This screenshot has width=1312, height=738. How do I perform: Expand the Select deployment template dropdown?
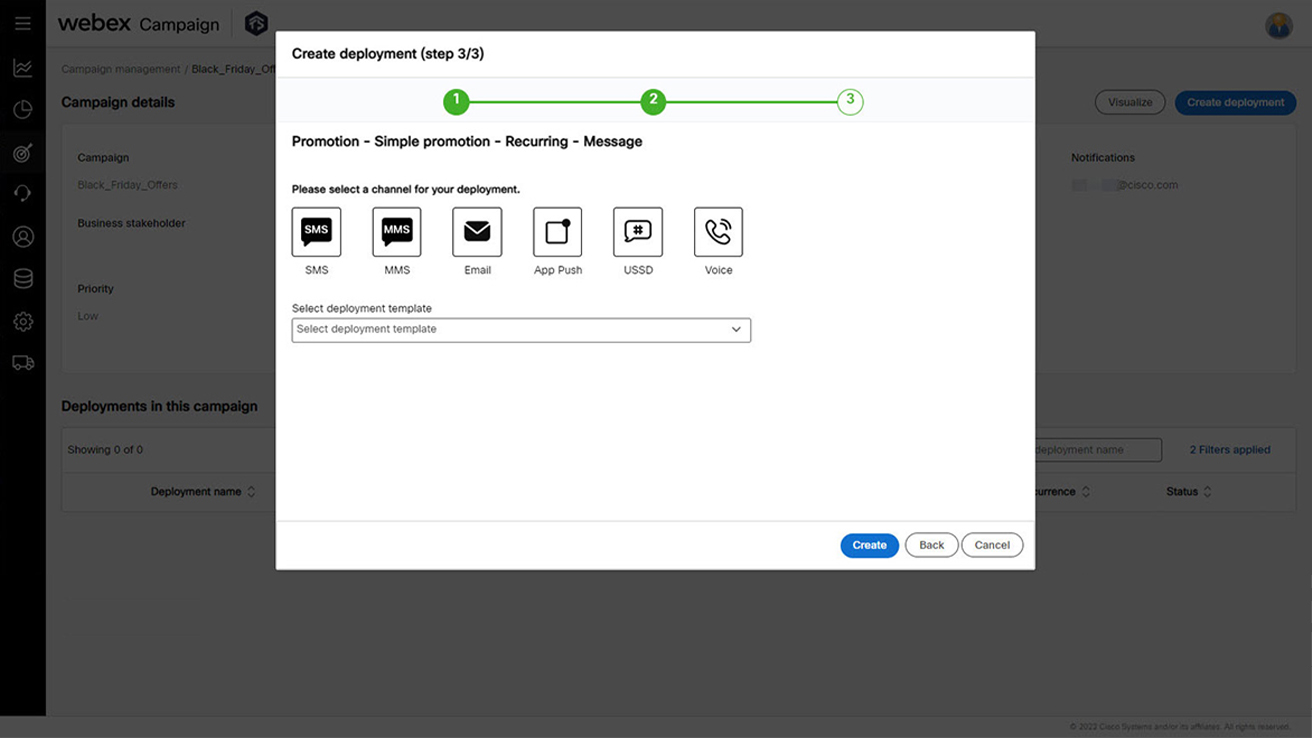(x=521, y=330)
